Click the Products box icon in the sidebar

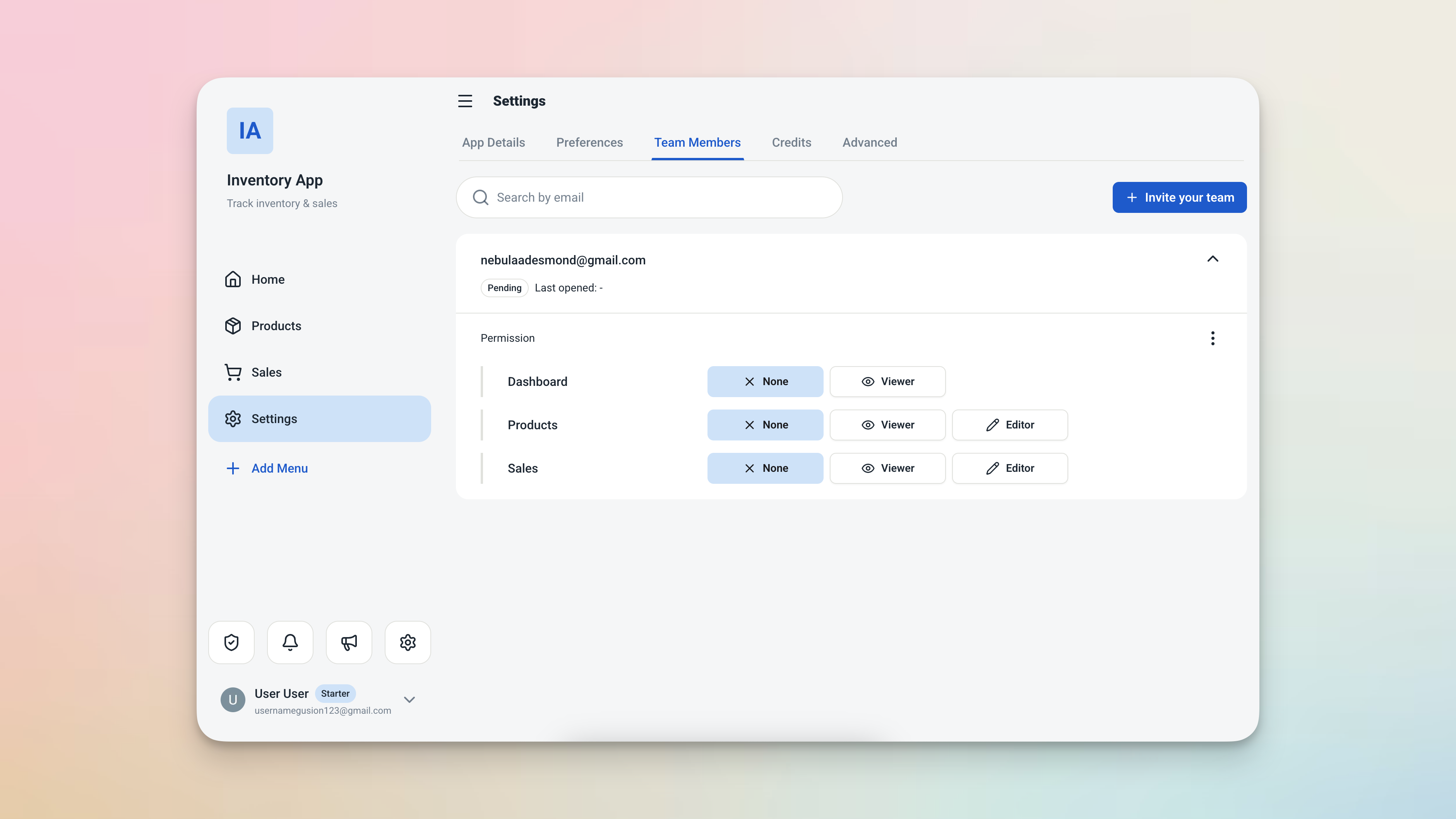pos(233,326)
